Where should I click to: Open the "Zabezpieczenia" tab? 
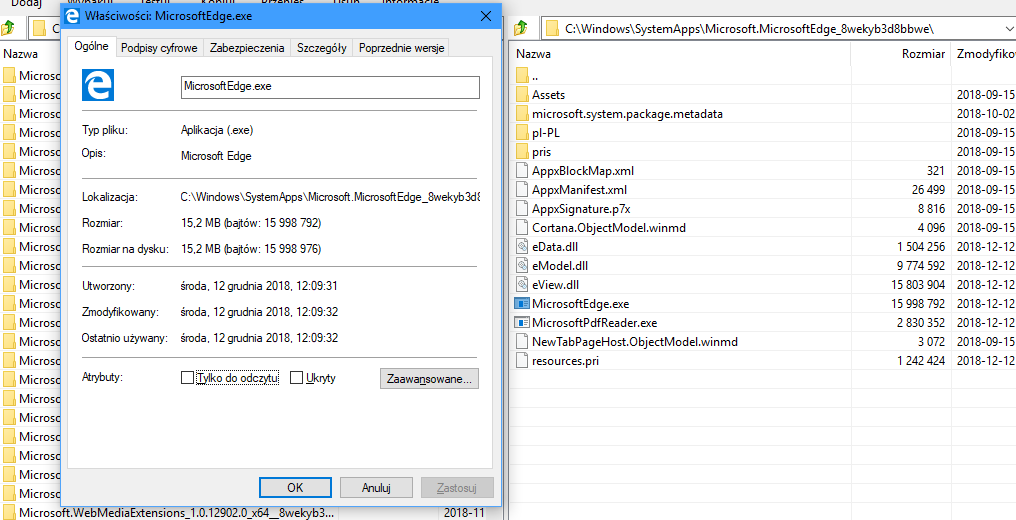(246, 47)
